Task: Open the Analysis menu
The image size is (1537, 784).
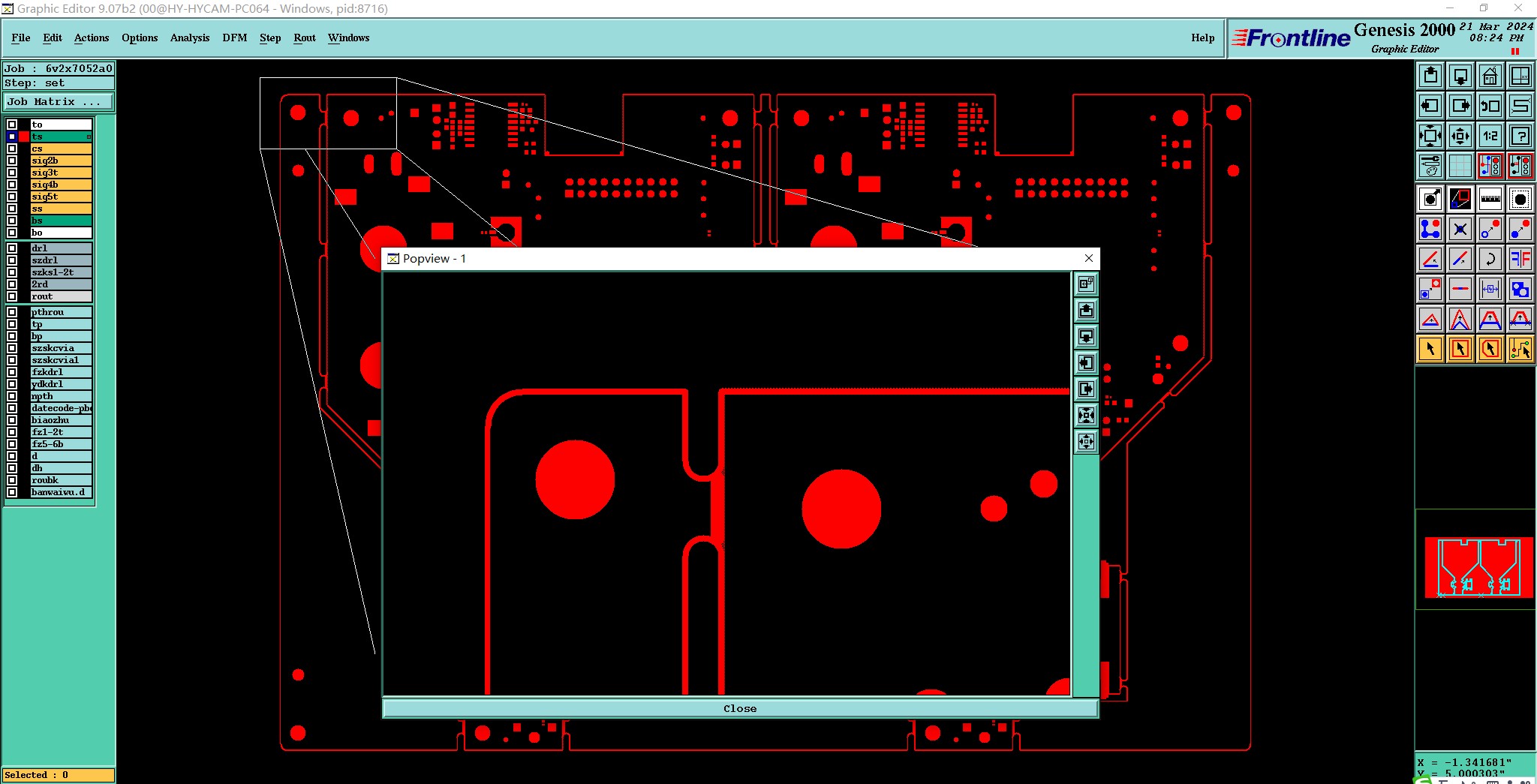Action: 190,38
